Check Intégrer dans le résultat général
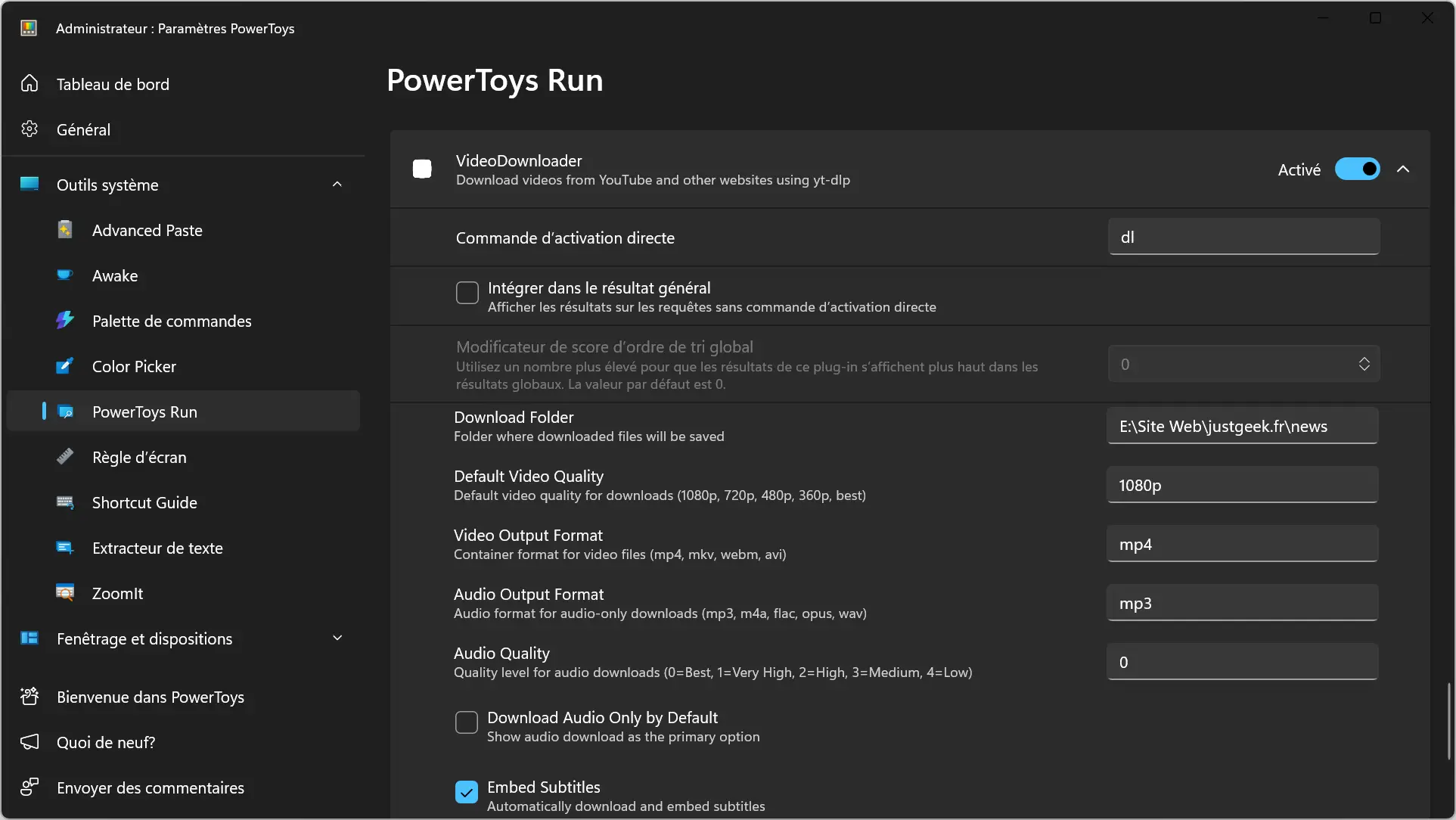The image size is (1456, 820). [x=467, y=293]
